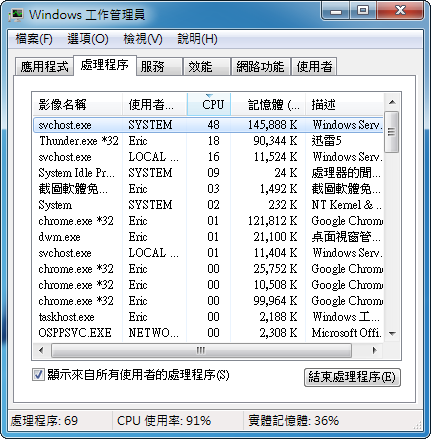This screenshot has height=439, width=431.
Task: Open the 網路功能 tab
Action: (x=260, y=67)
